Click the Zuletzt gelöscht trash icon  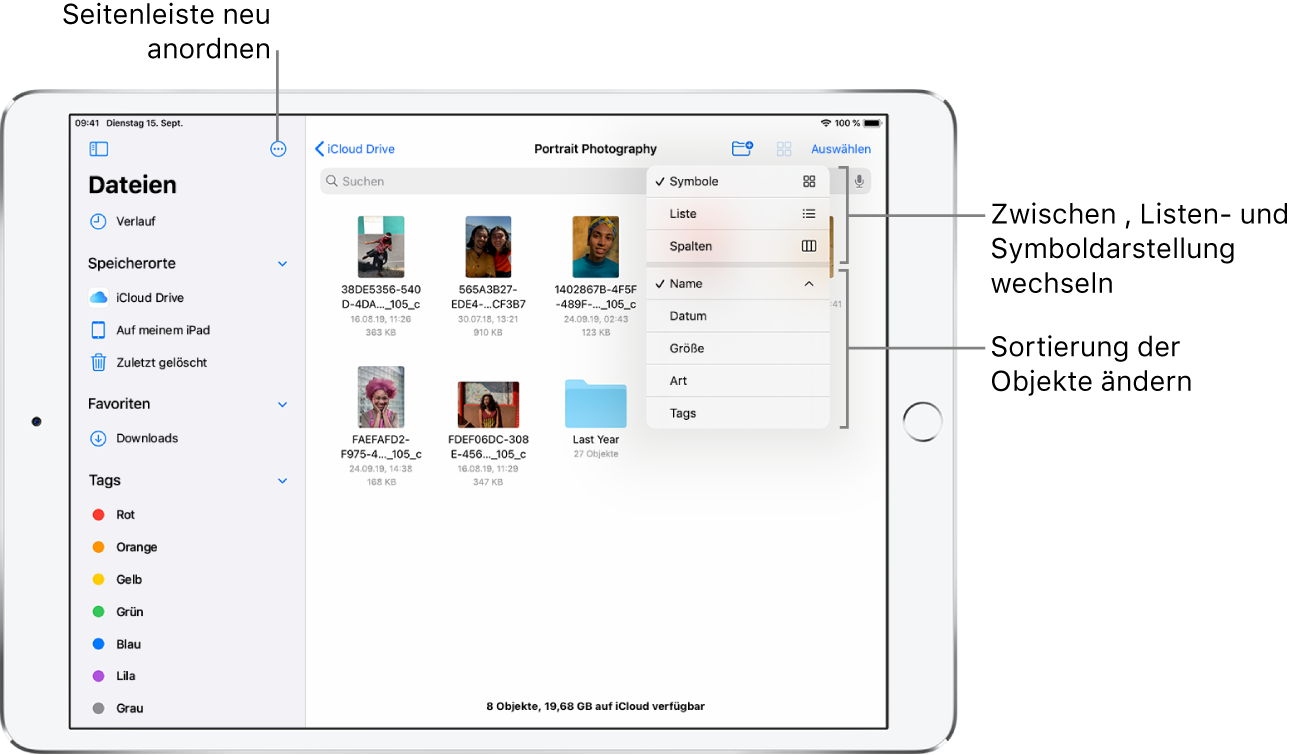(x=98, y=363)
